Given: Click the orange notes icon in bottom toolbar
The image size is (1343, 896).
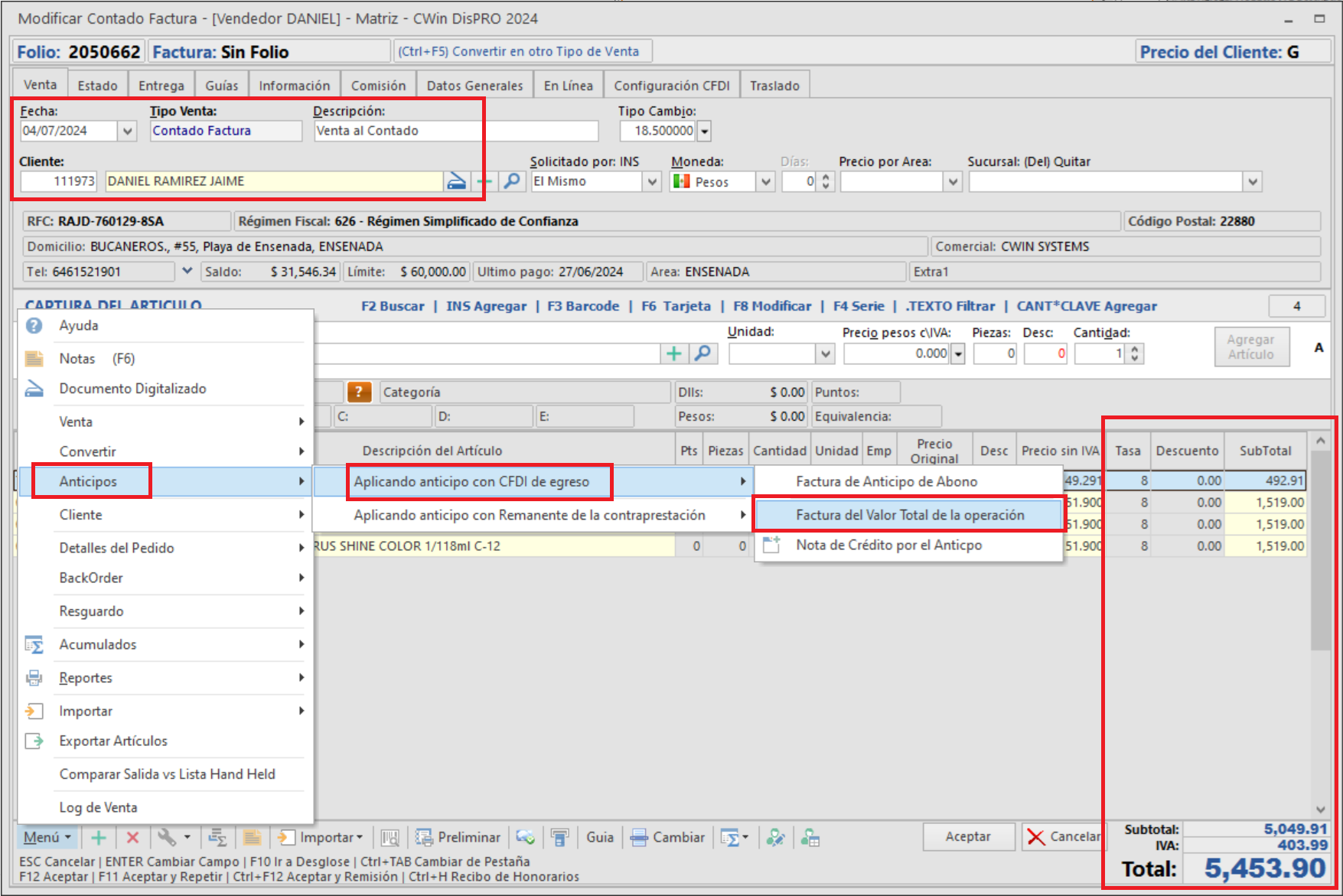Looking at the screenshot, I should 252,837.
